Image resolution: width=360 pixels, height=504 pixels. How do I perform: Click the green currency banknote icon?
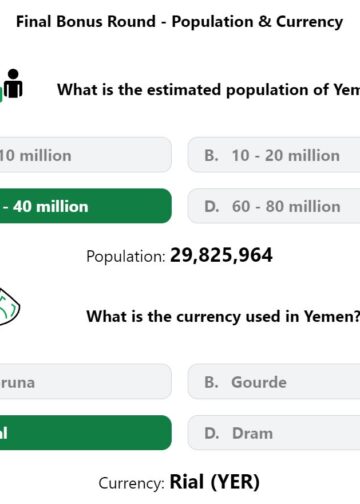point(10,307)
